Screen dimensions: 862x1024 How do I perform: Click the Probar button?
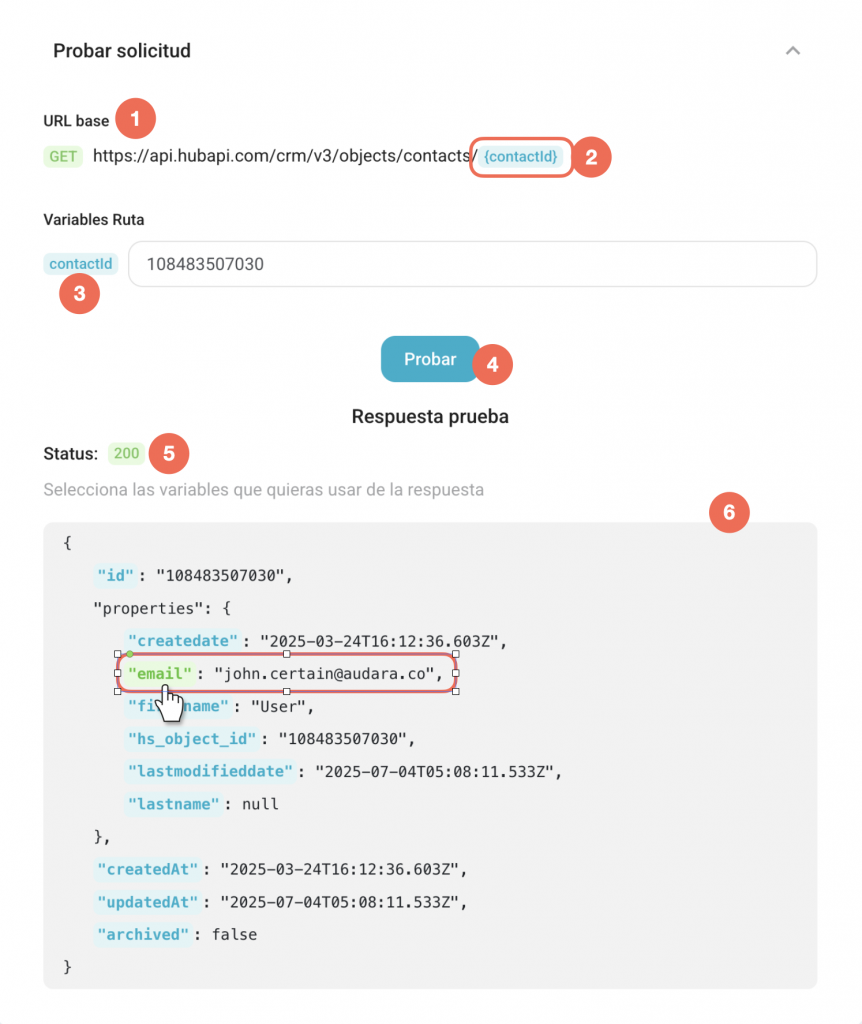click(x=430, y=359)
